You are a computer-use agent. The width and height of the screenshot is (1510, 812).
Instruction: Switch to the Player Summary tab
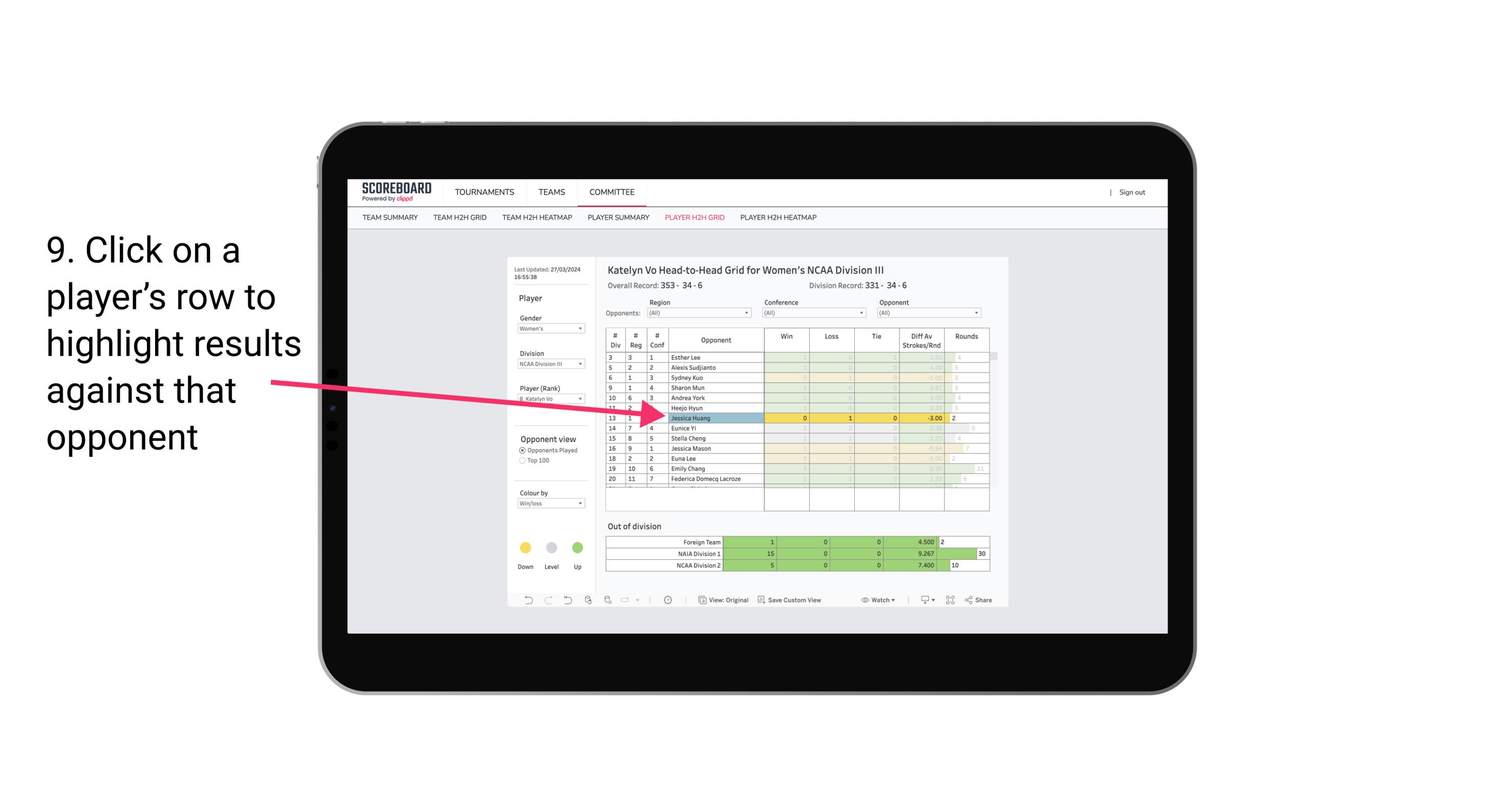pyautogui.click(x=616, y=218)
